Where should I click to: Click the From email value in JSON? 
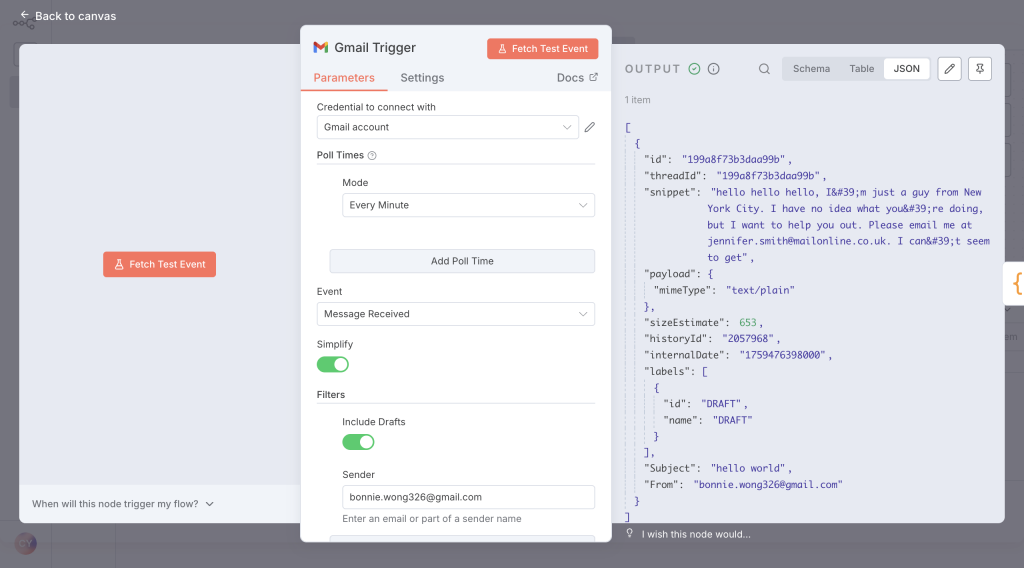(x=768, y=484)
